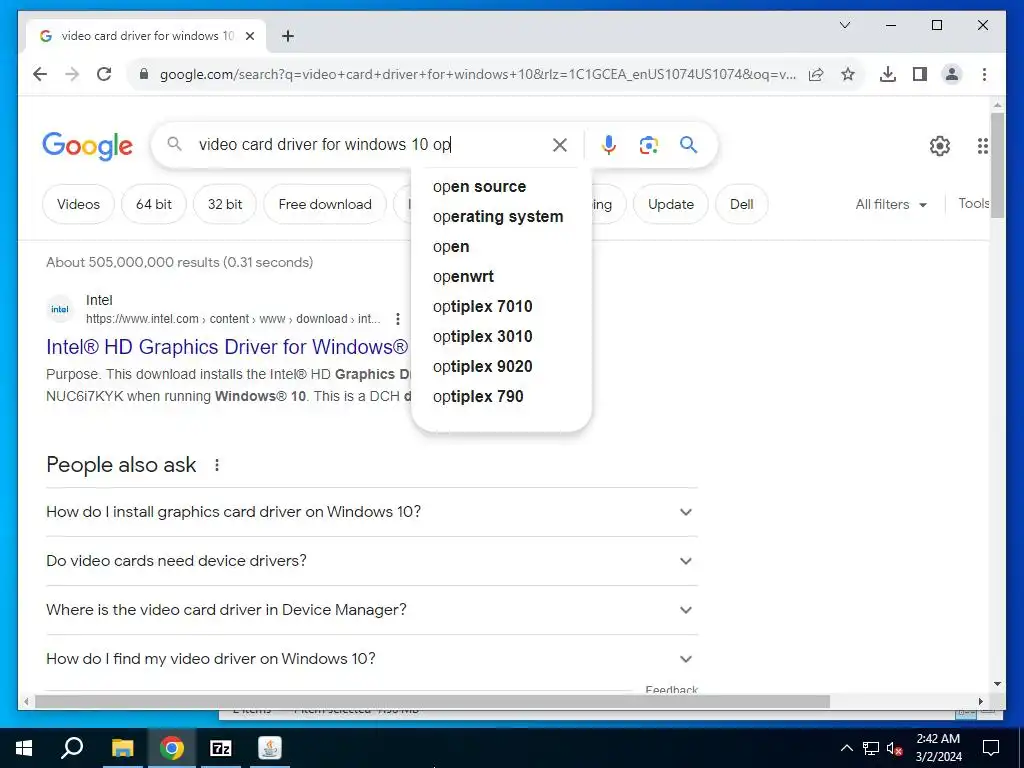
Task: Click the vertical scrollbar thumb
Action: (997, 165)
